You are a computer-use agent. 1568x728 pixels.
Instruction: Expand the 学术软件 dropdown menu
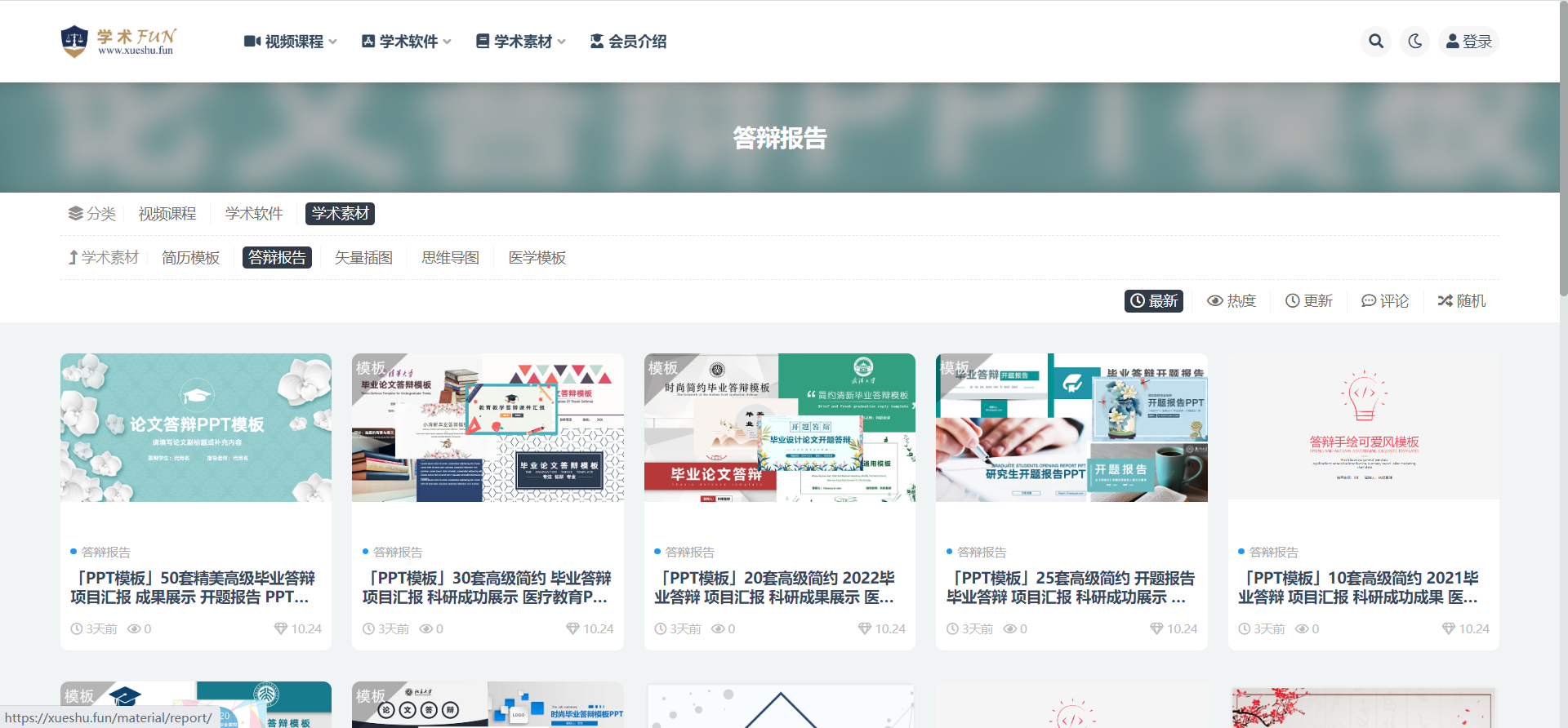point(406,42)
